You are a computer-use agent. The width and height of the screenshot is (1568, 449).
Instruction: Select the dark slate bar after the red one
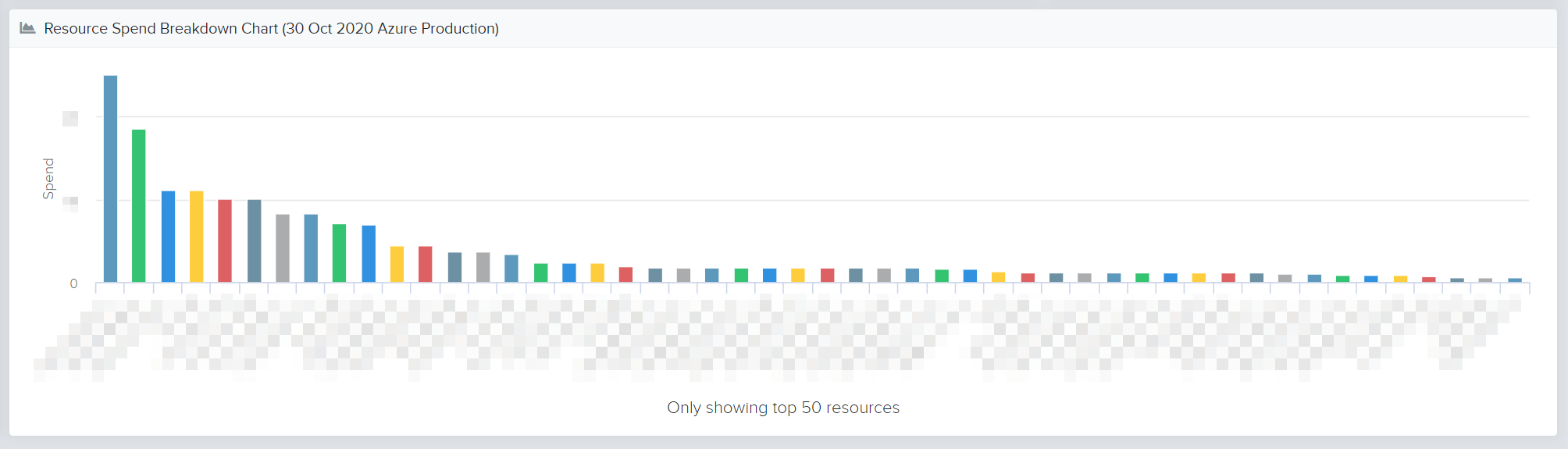(255, 241)
